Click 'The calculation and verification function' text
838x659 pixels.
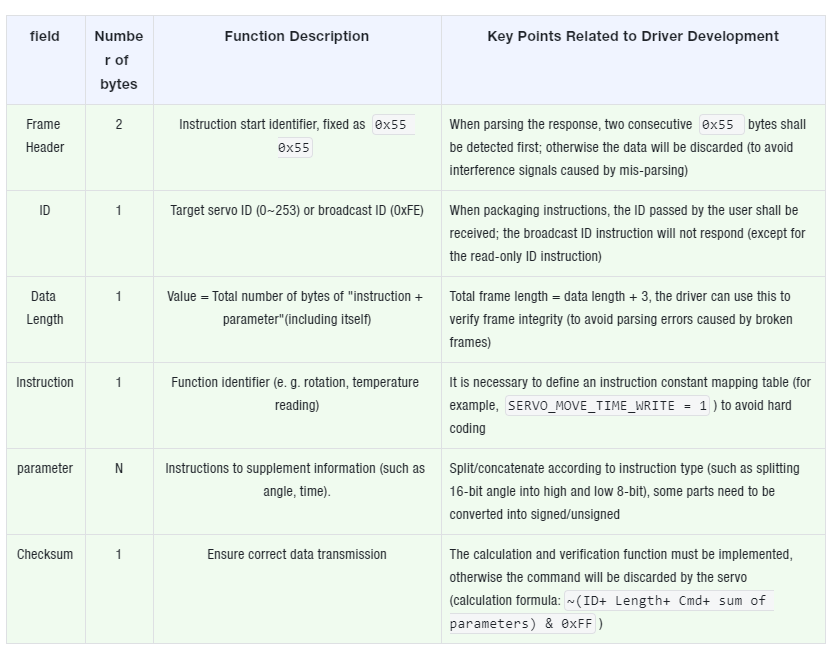[558, 555]
